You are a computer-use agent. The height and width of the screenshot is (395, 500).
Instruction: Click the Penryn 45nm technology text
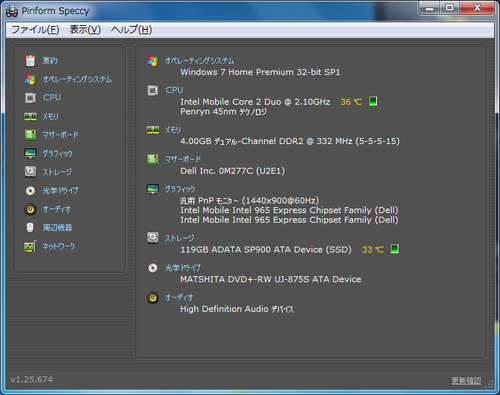(224, 112)
